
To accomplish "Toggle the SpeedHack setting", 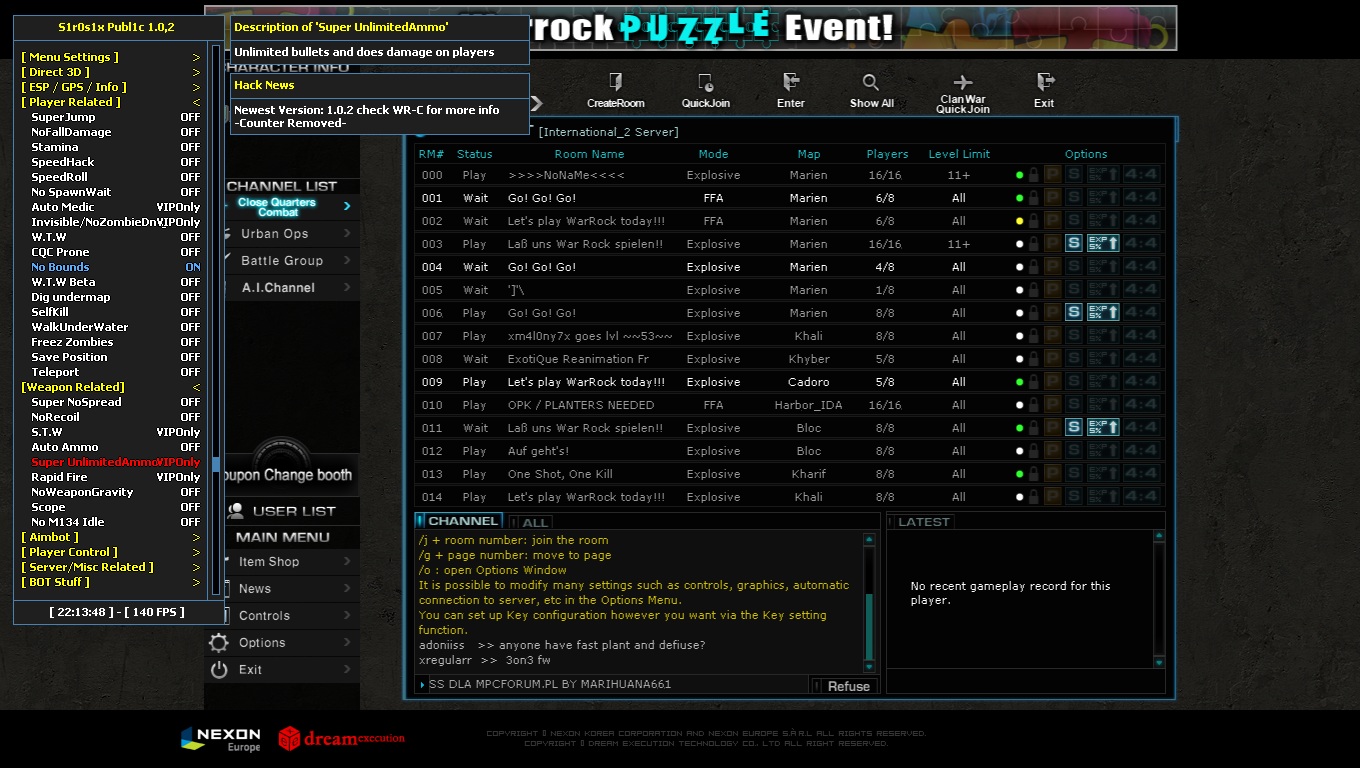I will (x=115, y=162).
